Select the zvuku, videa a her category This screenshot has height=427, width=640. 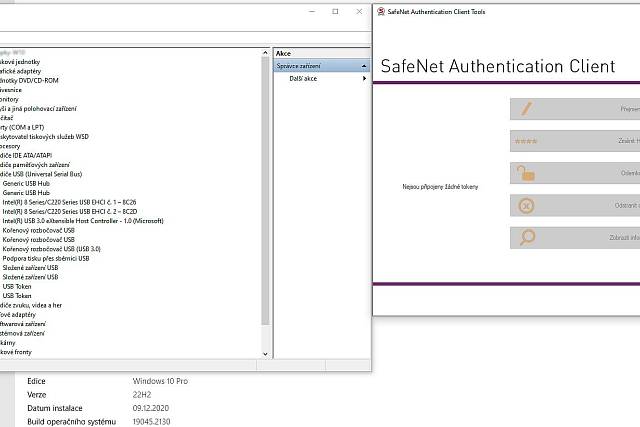31,305
